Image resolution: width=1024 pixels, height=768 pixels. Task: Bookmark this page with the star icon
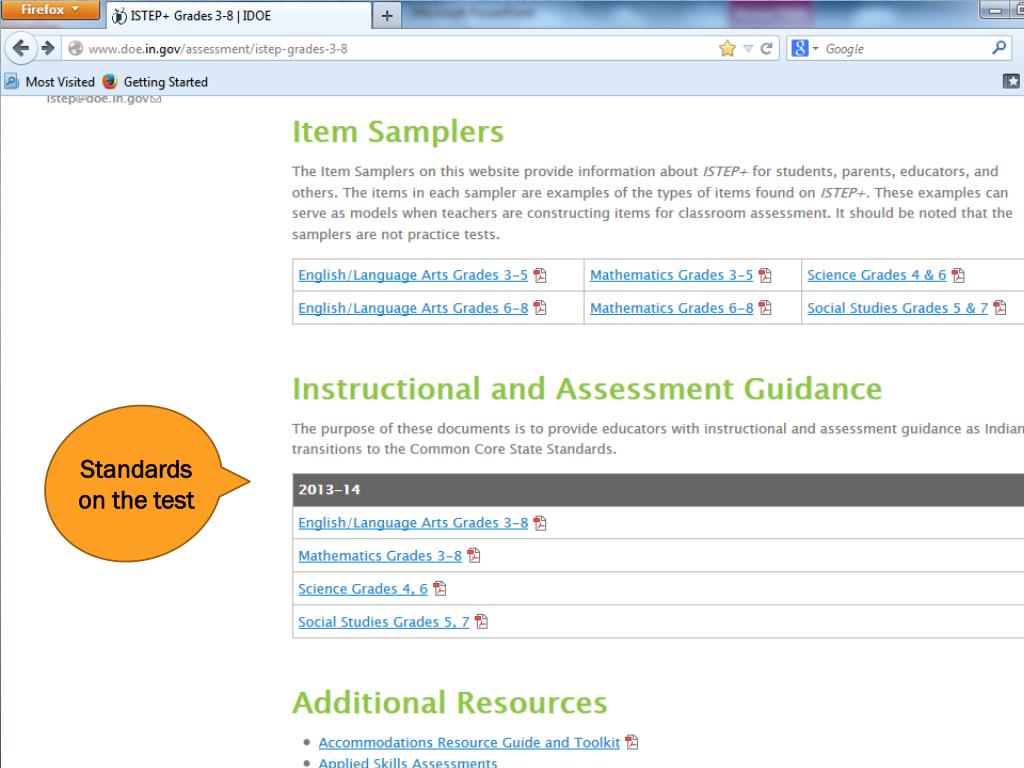(x=727, y=48)
